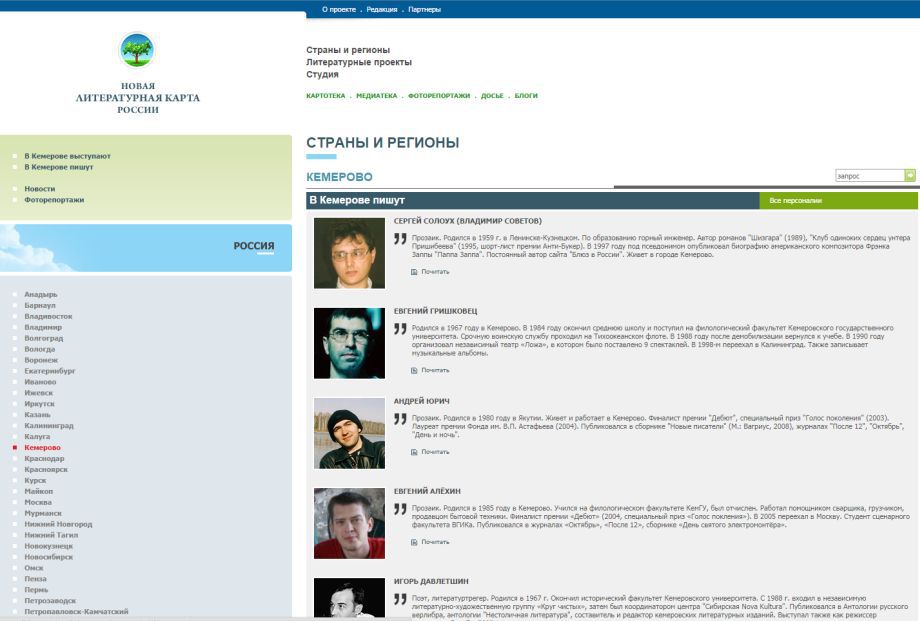The width and height of the screenshot is (920, 621).
Task: Click the tree logo of Новая литературная карта
Action: coord(137,50)
